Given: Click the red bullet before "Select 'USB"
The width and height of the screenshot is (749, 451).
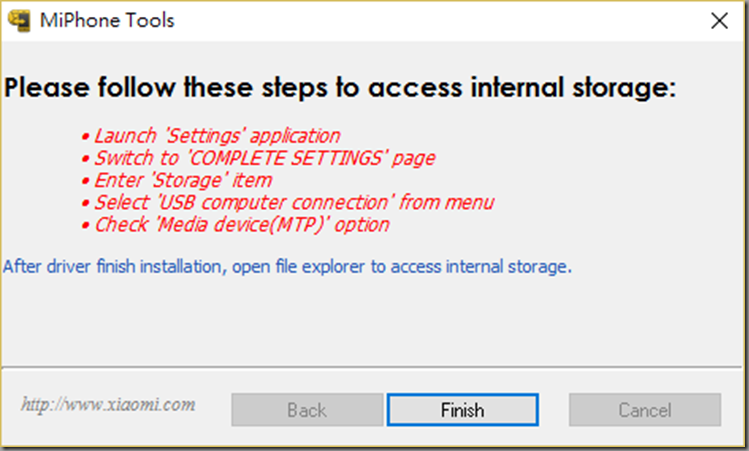Looking at the screenshot, I should 86,204.
